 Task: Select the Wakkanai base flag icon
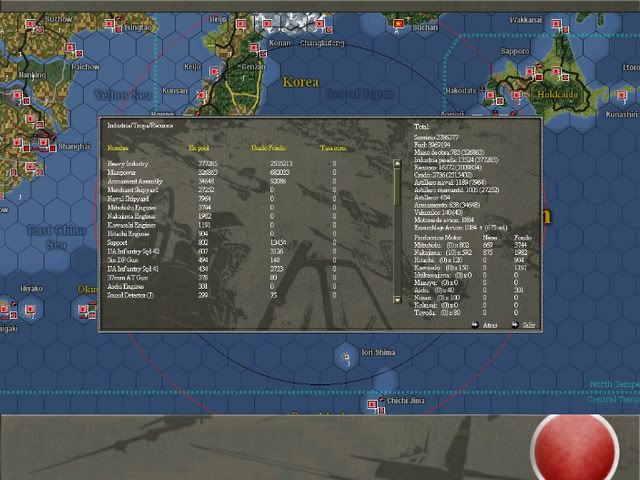coord(556,24)
